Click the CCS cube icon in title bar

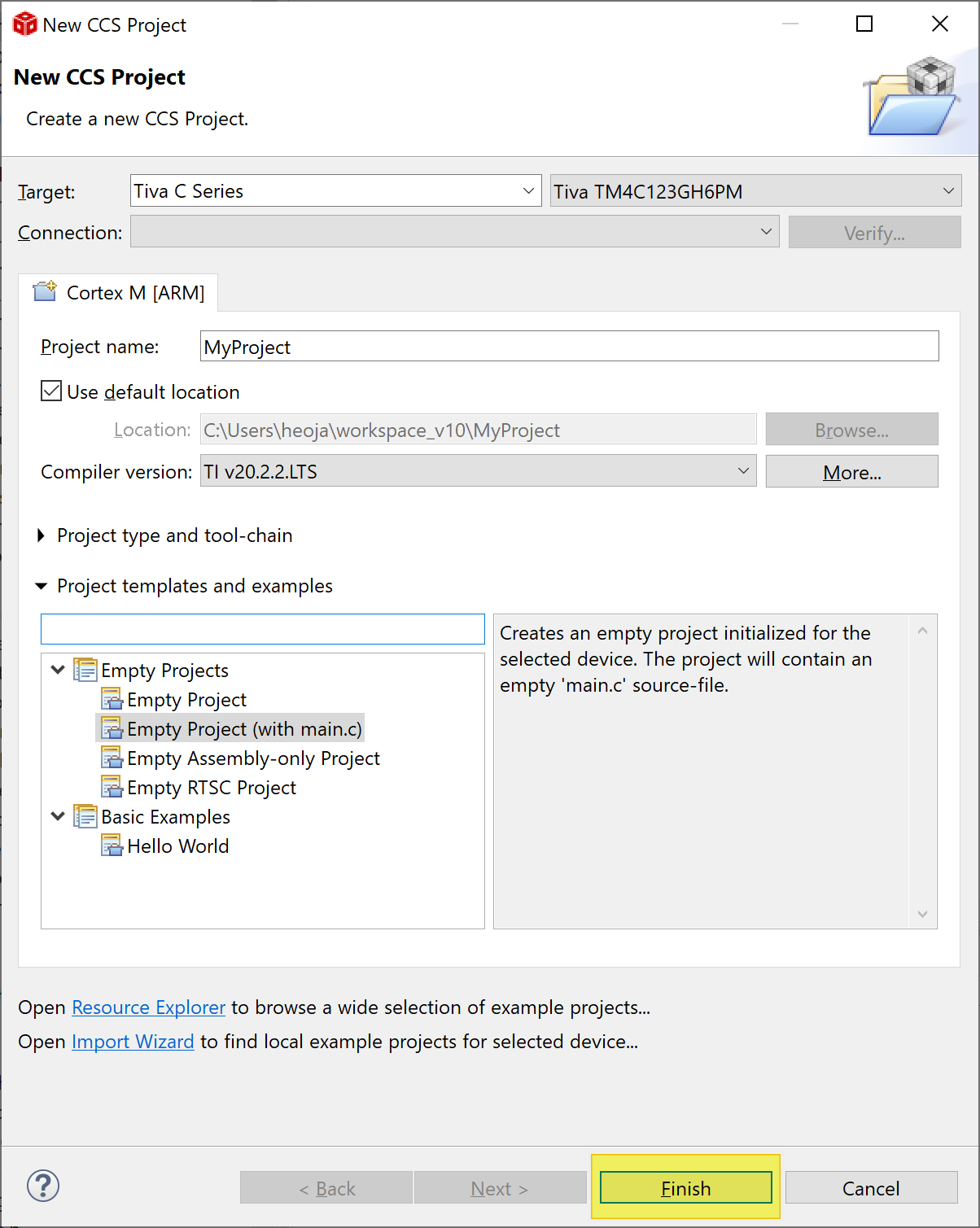click(x=25, y=24)
